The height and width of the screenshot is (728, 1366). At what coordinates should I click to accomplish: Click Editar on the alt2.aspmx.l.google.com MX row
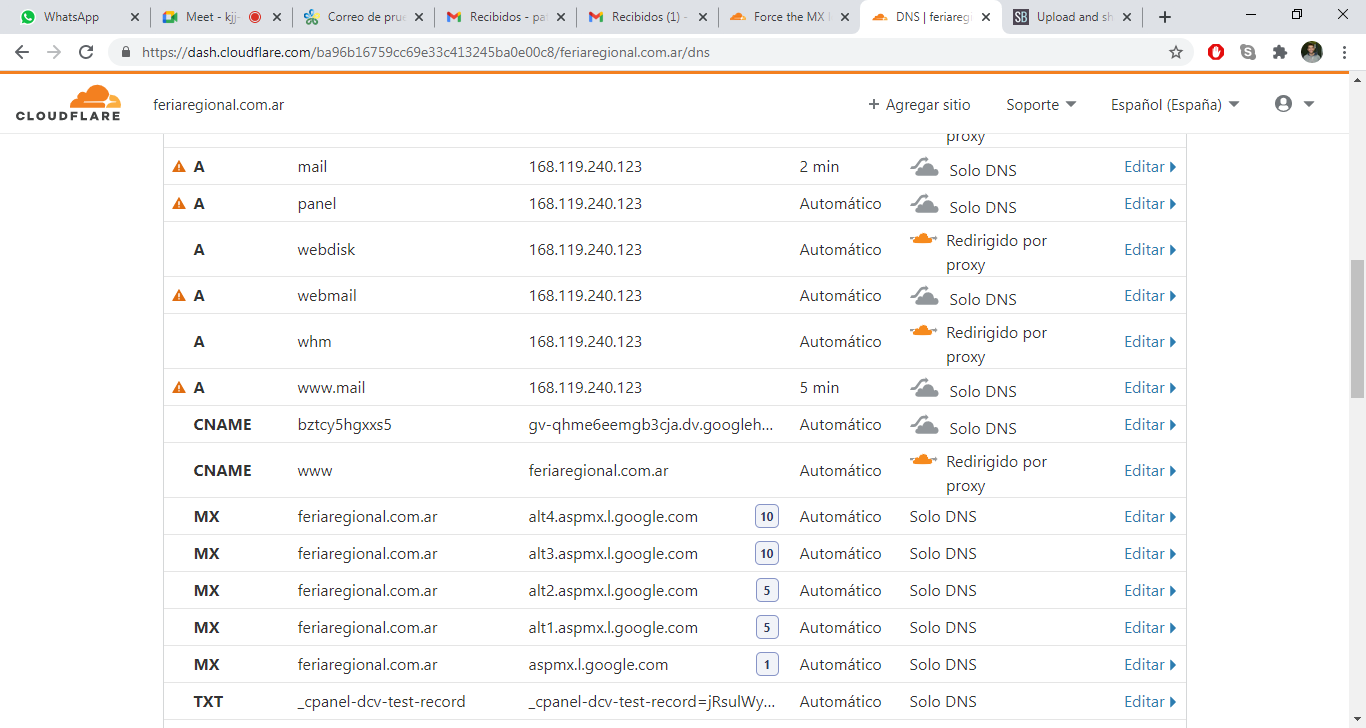tap(1150, 591)
